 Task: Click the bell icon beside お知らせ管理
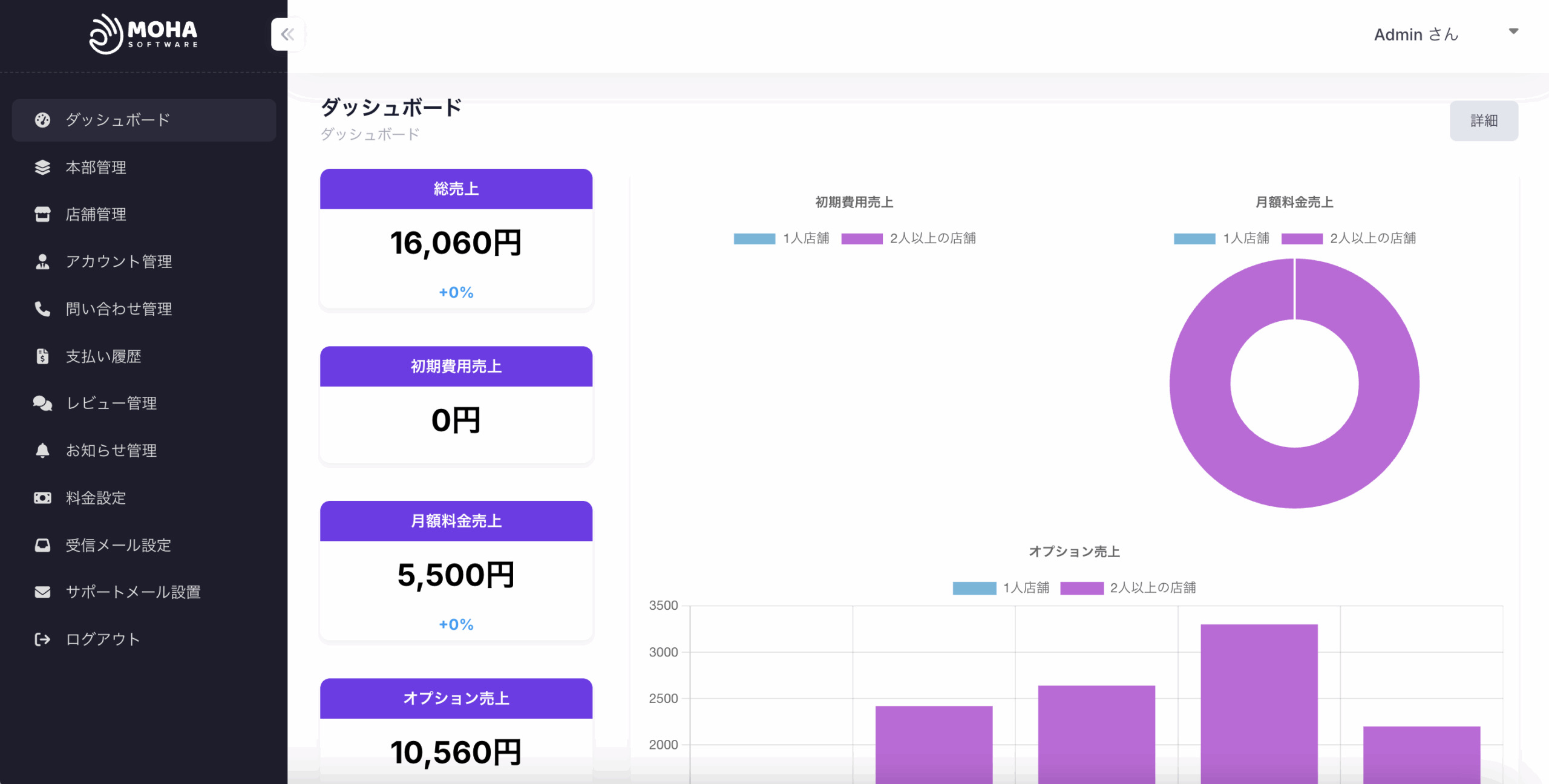click(x=42, y=450)
